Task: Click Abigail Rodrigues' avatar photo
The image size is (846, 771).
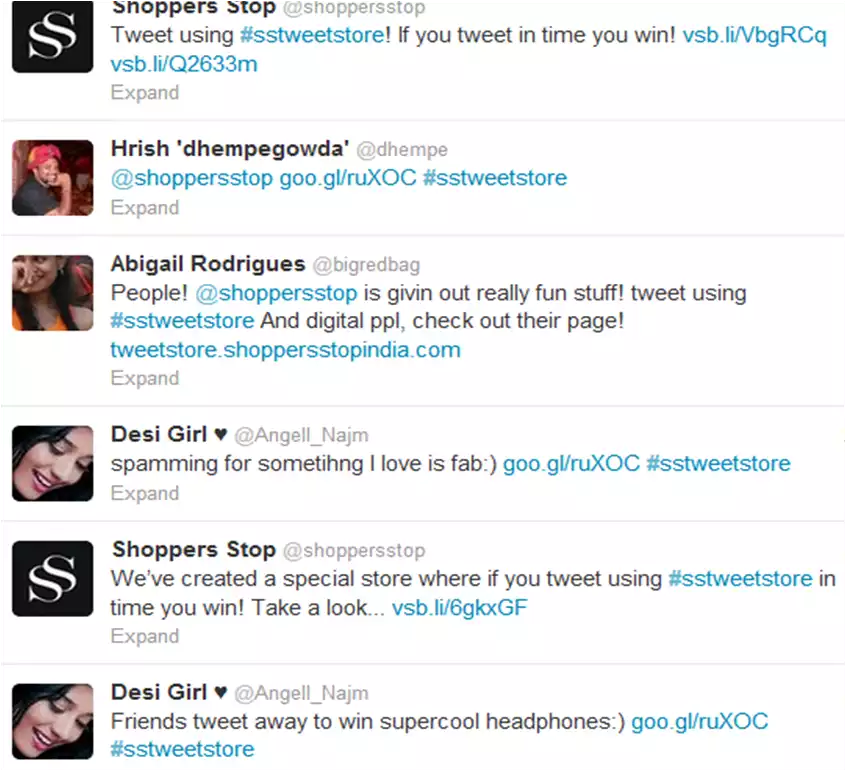Action: pos(52,292)
